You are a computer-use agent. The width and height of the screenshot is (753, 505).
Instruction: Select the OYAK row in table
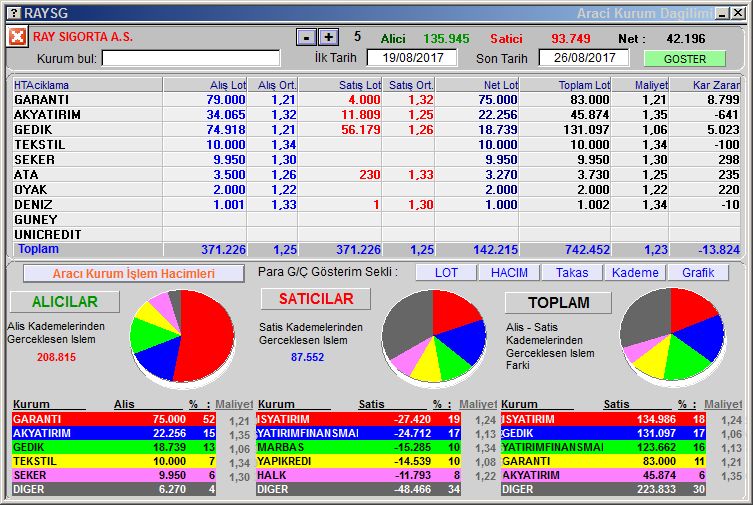click(x=376, y=190)
